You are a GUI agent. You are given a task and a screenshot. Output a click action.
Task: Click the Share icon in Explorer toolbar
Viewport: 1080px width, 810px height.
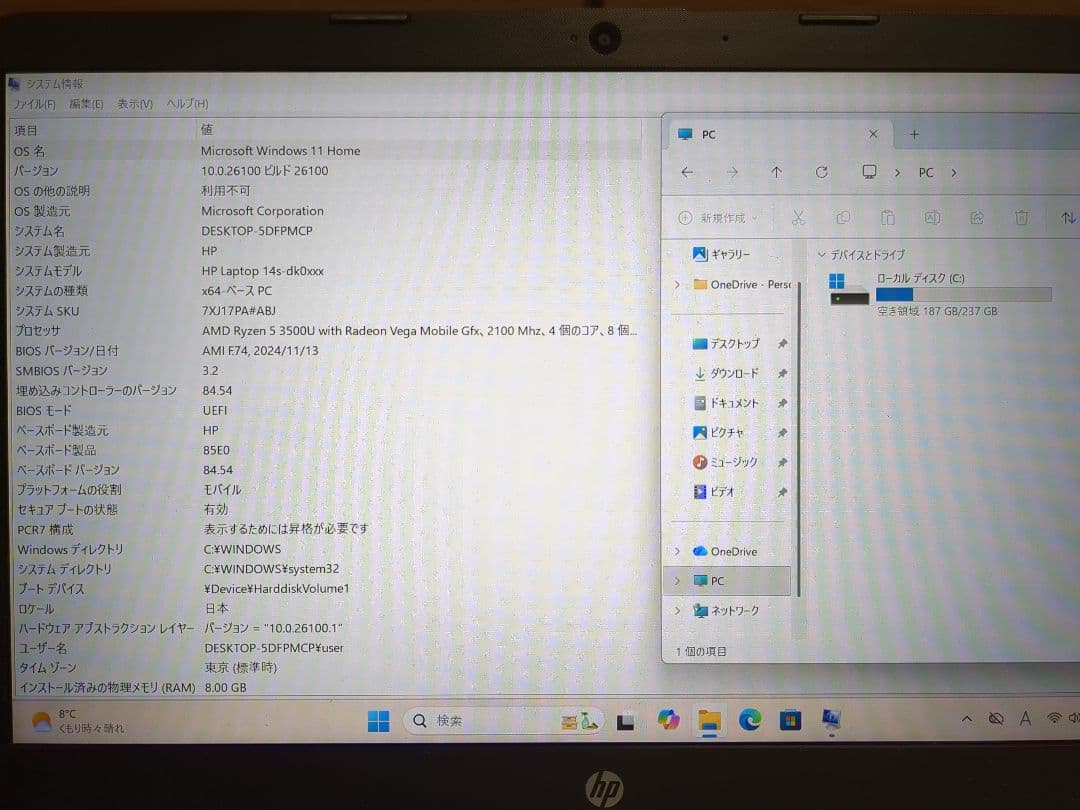(977, 217)
